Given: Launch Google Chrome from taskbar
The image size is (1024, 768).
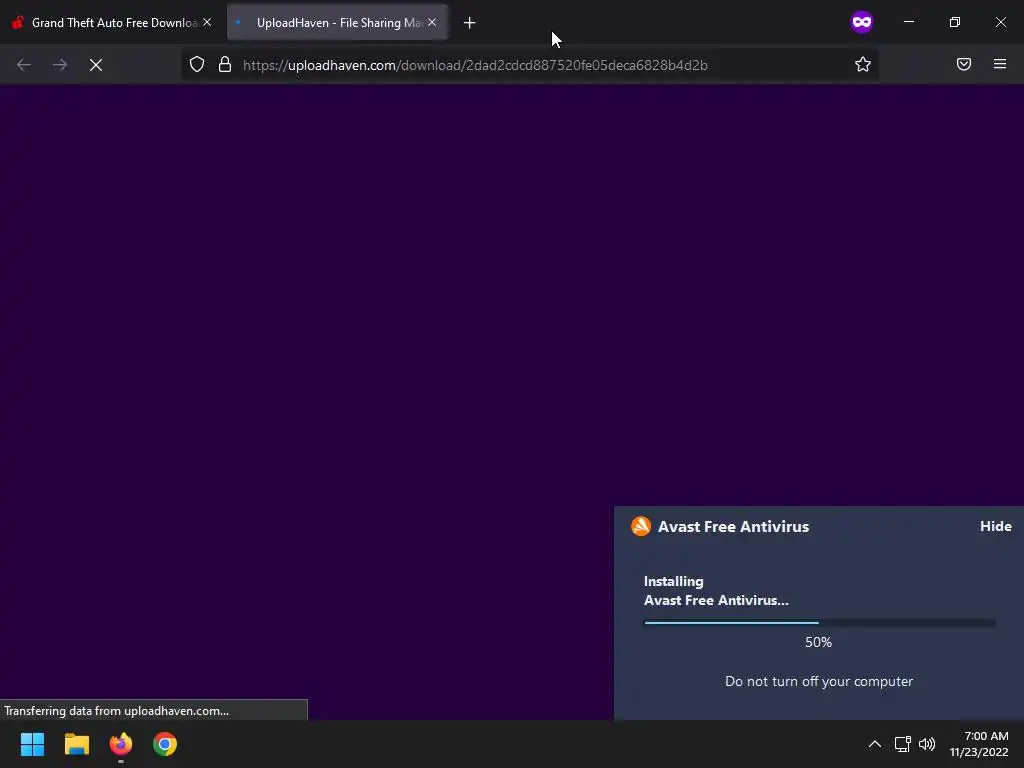Looking at the screenshot, I should click(x=165, y=744).
